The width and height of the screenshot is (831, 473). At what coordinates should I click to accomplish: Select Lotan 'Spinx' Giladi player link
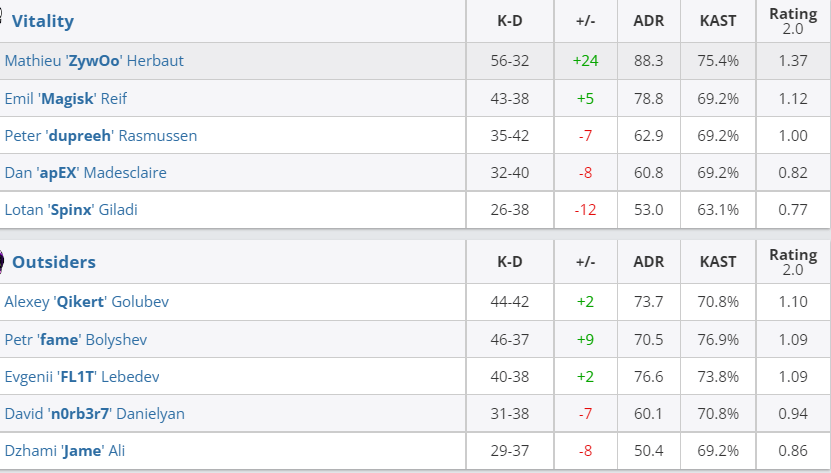click(71, 210)
